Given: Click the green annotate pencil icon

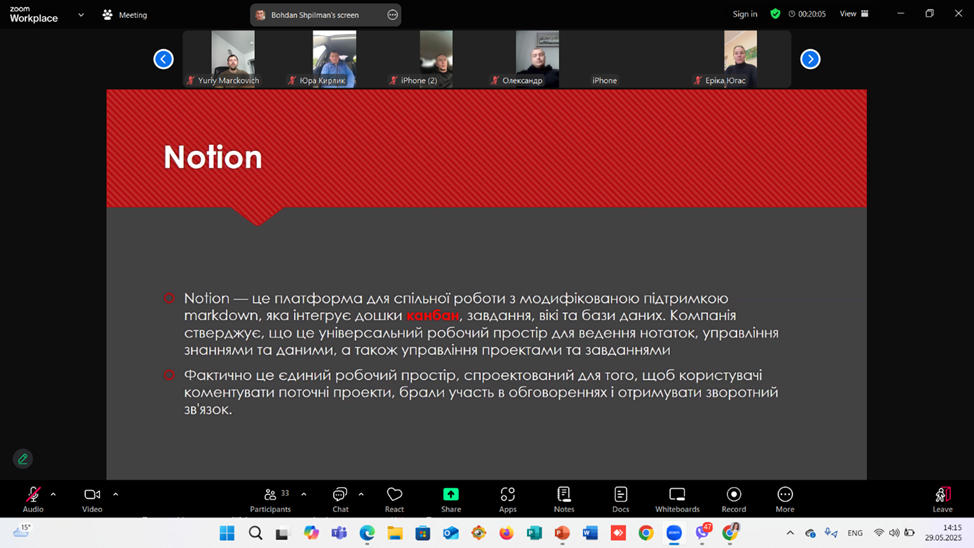Looking at the screenshot, I should pos(23,459).
